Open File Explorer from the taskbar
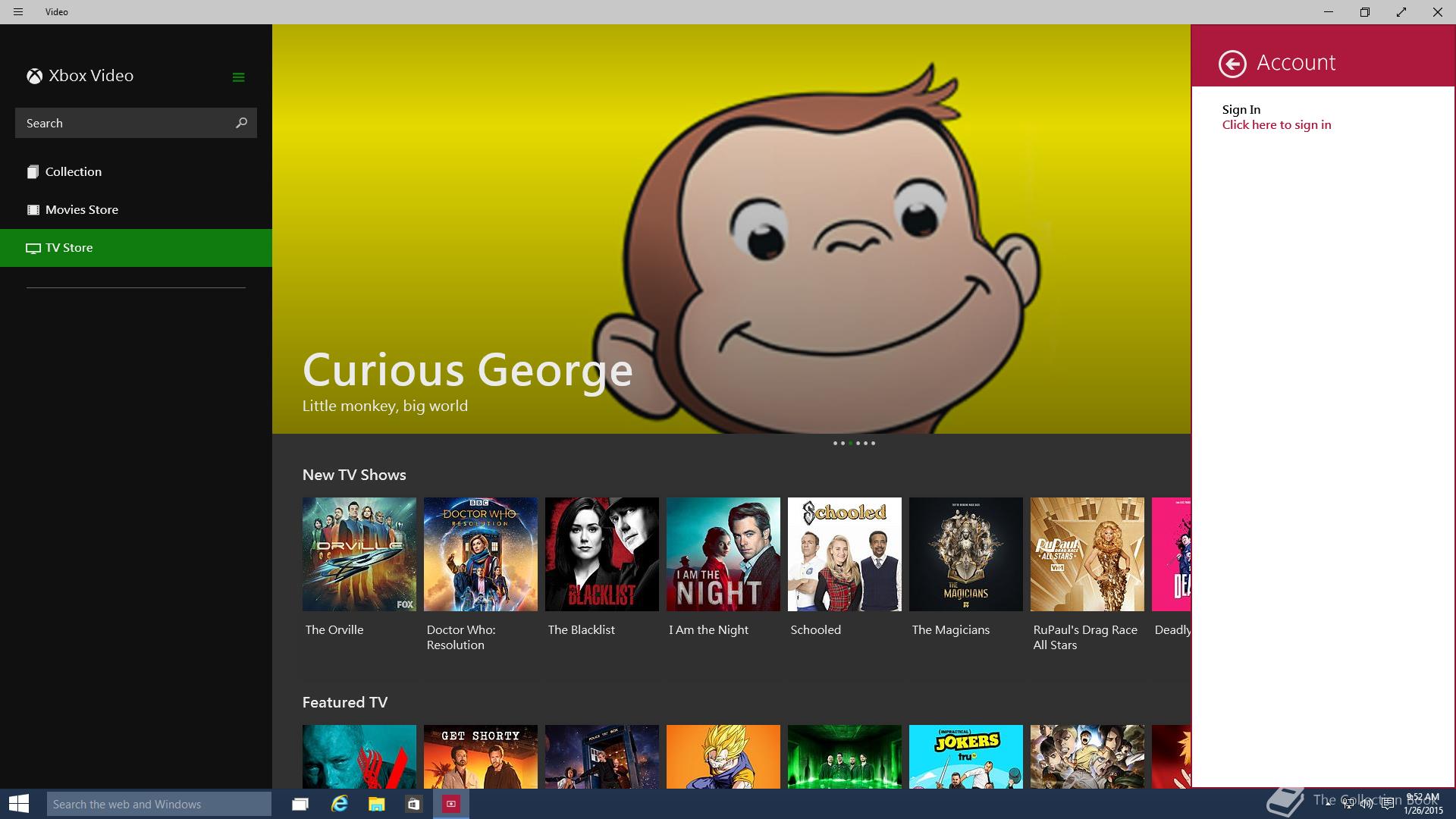This screenshot has height=819, width=1456. coord(376,804)
